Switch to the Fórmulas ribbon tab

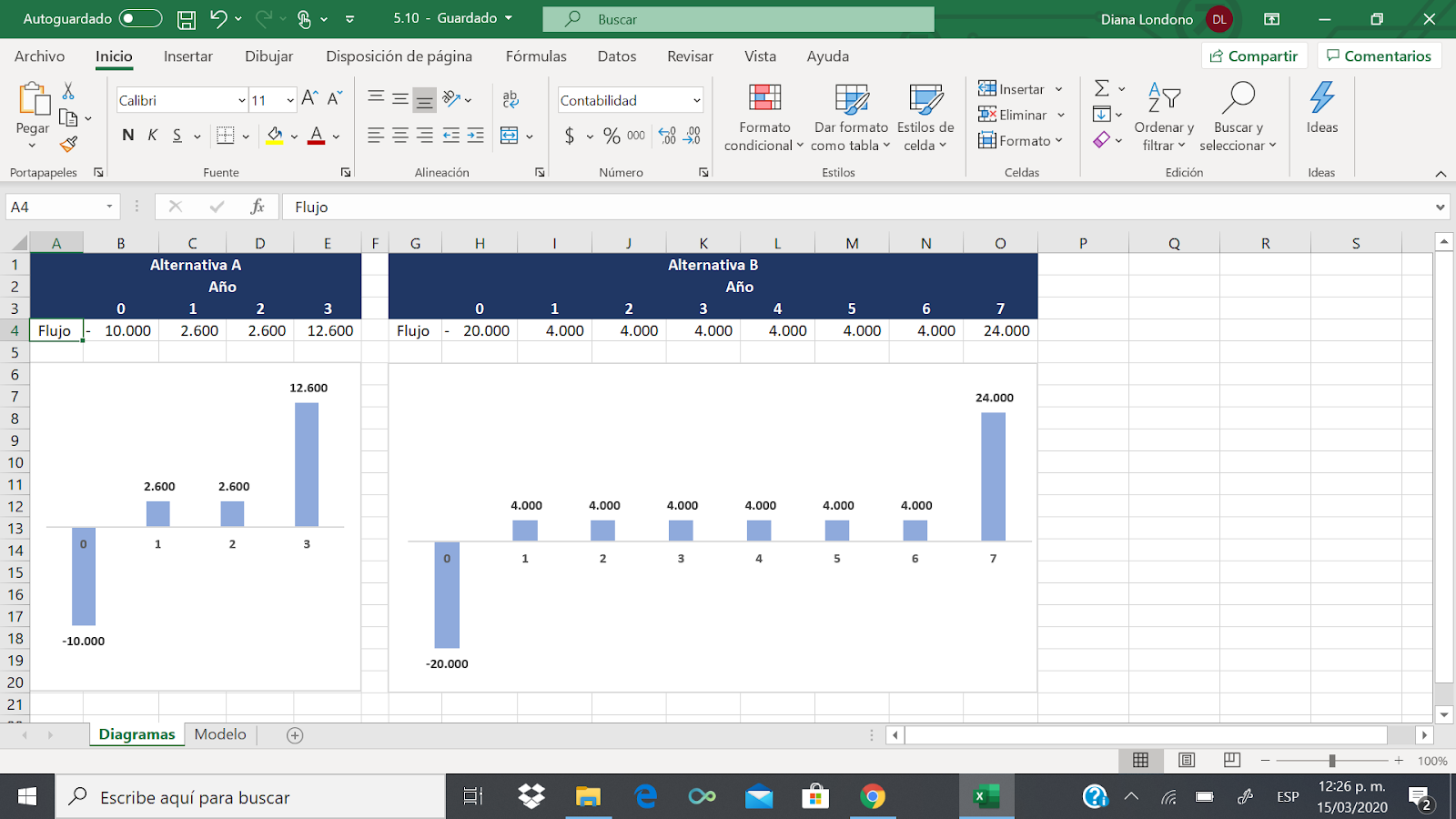pyautogui.click(x=536, y=56)
